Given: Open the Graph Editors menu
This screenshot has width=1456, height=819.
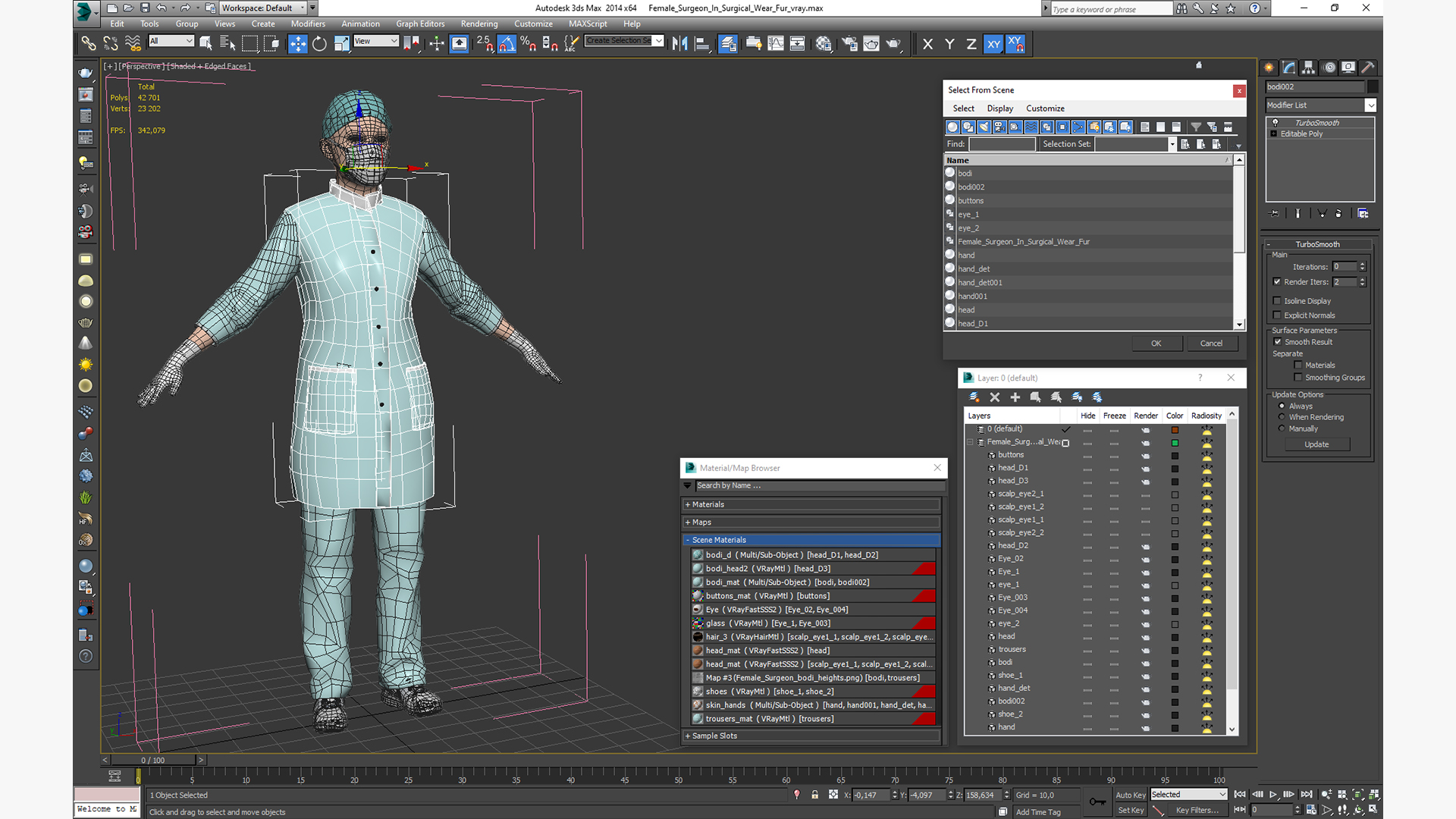Looking at the screenshot, I should [420, 24].
